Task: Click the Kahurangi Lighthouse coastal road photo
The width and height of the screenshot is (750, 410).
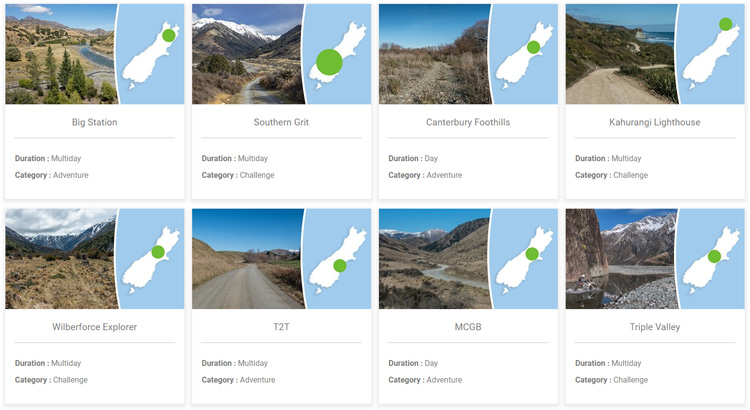Action: (619, 55)
